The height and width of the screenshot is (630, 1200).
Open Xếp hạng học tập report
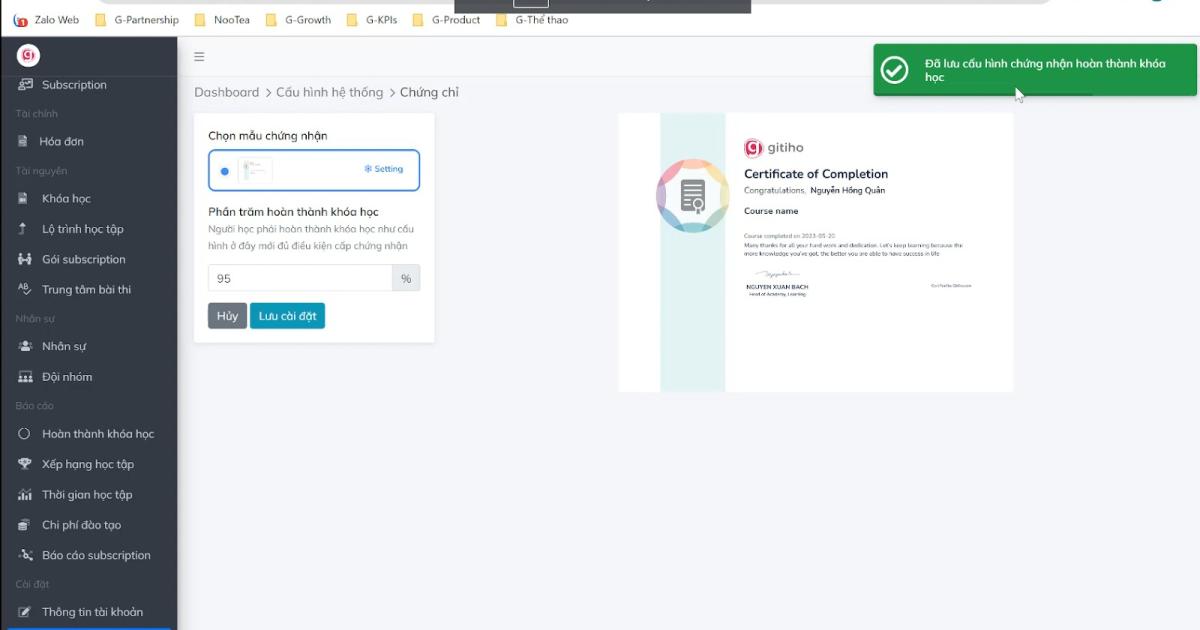[88, 464]
